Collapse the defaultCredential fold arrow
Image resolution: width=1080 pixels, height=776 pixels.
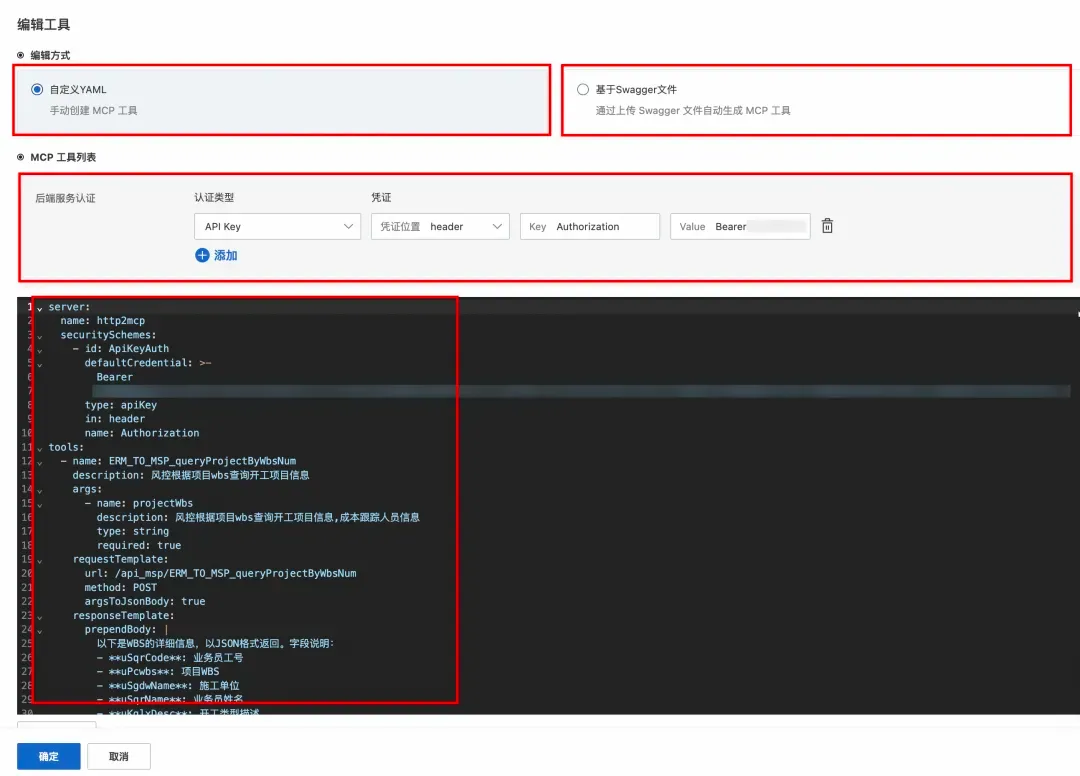click(x=39, y=365)
